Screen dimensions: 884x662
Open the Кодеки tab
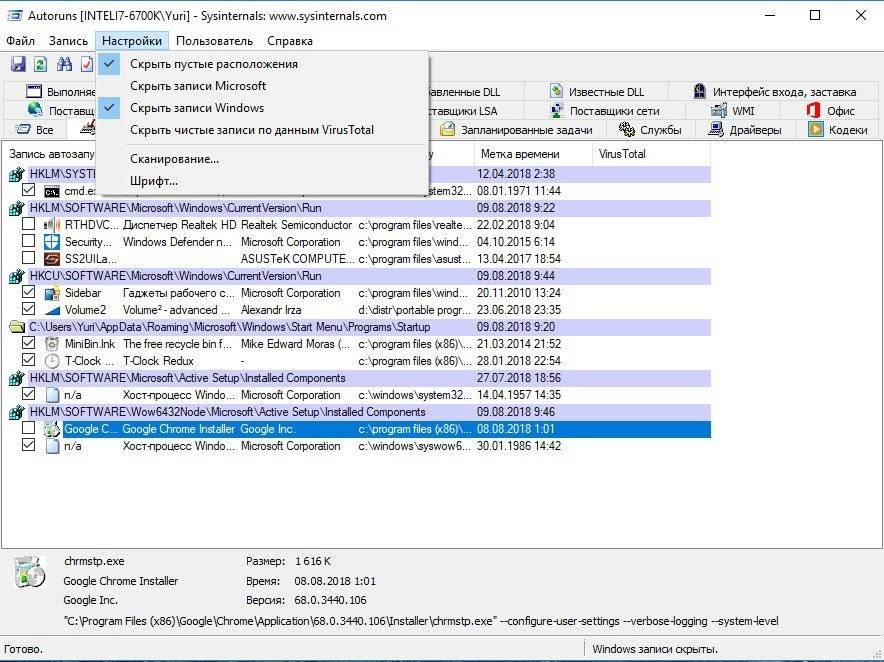(x=838, y=130)
